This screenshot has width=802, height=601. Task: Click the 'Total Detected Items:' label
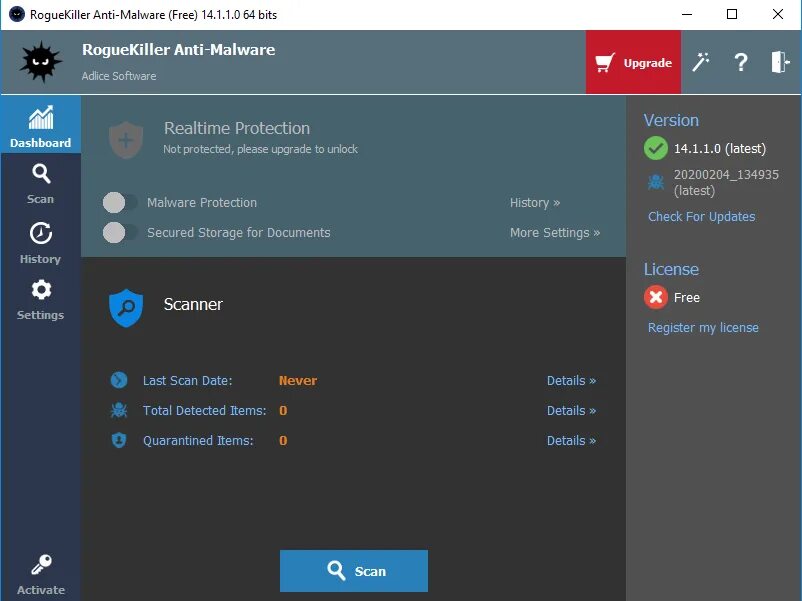point(205,411)
